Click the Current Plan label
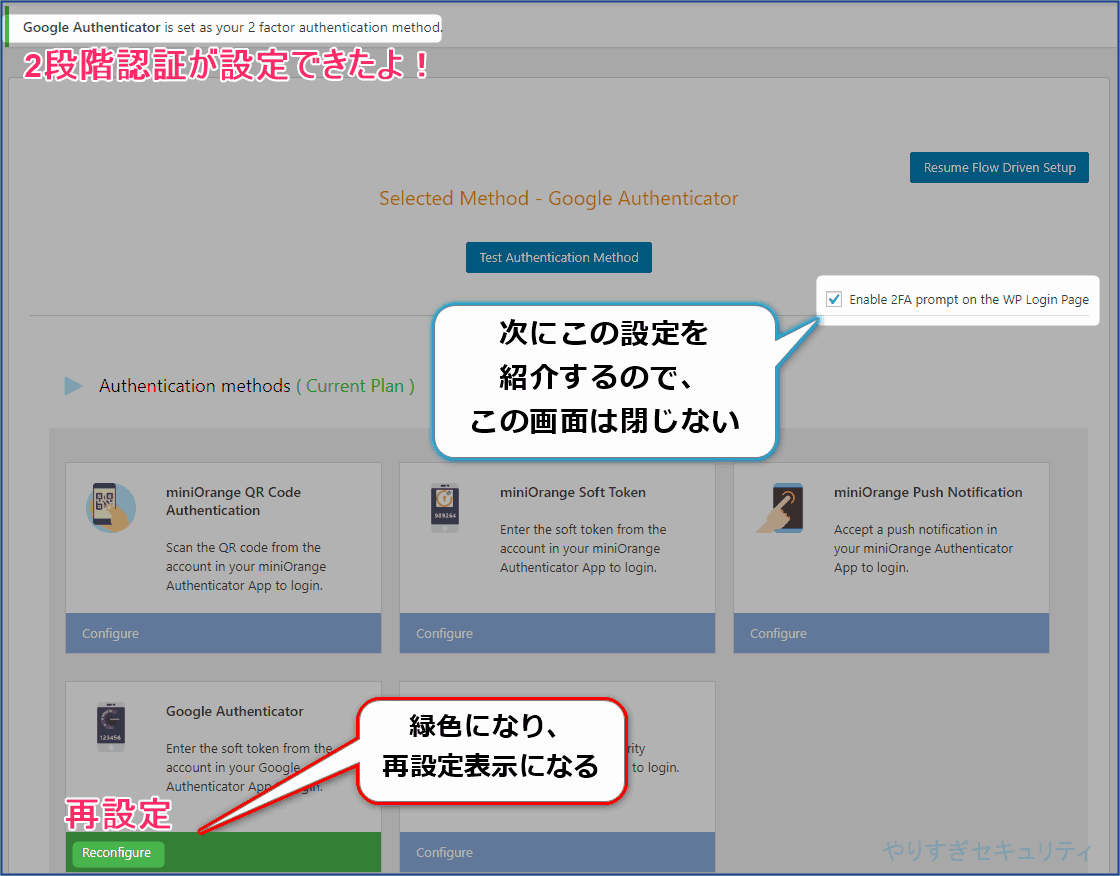 (355, 386)
